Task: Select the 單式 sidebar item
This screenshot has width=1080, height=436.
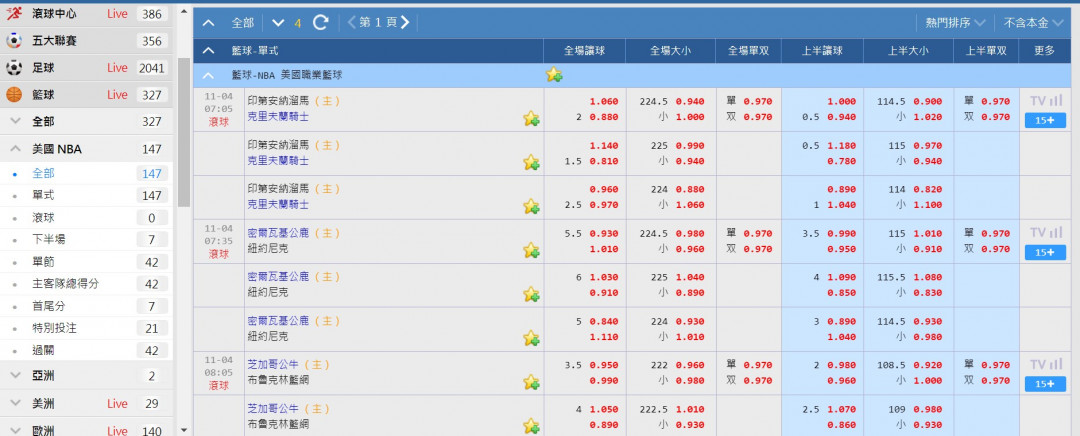Action: [x=86, y=196]
